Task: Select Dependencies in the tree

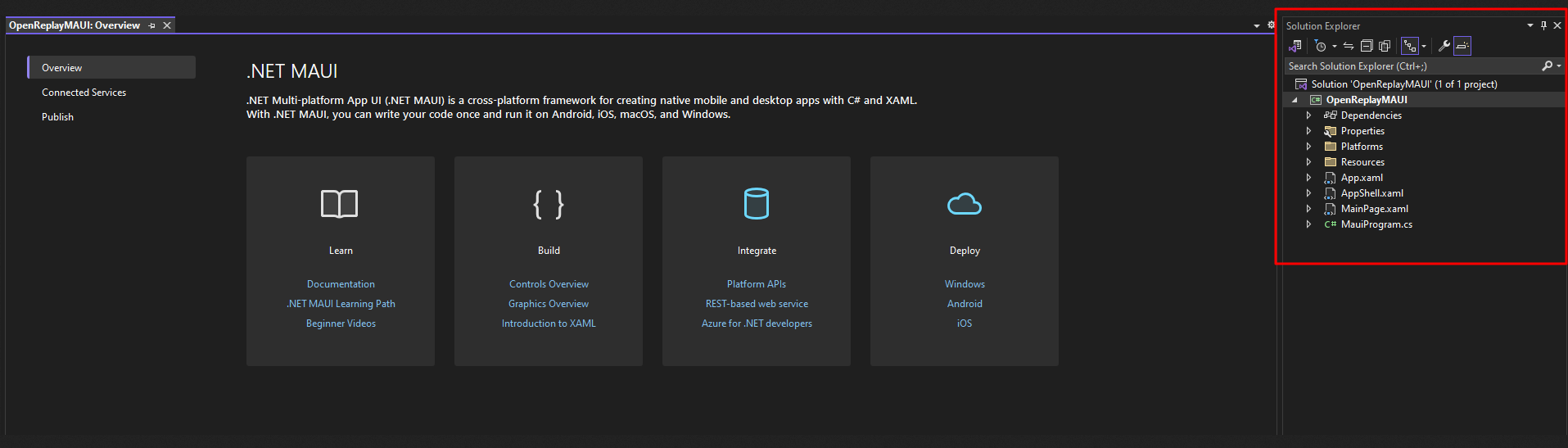Action: [1371, 115]
